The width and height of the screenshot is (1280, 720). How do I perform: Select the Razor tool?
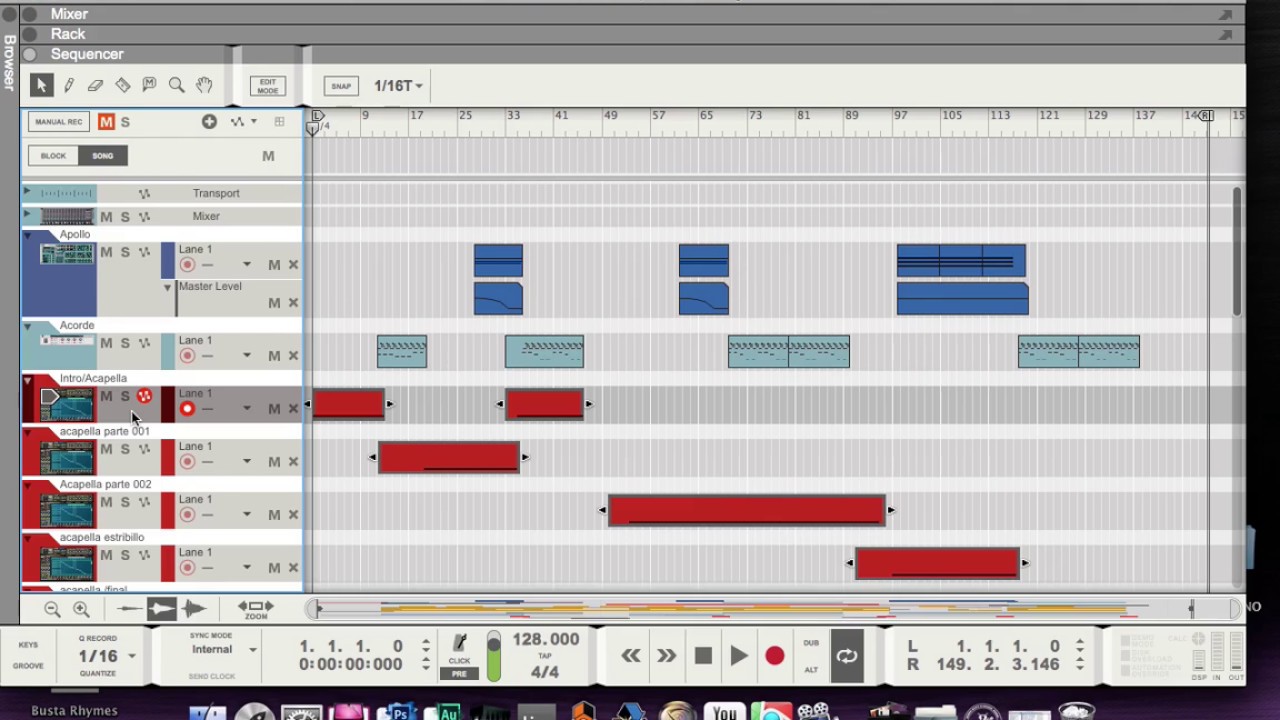click(x=122, y=86)
